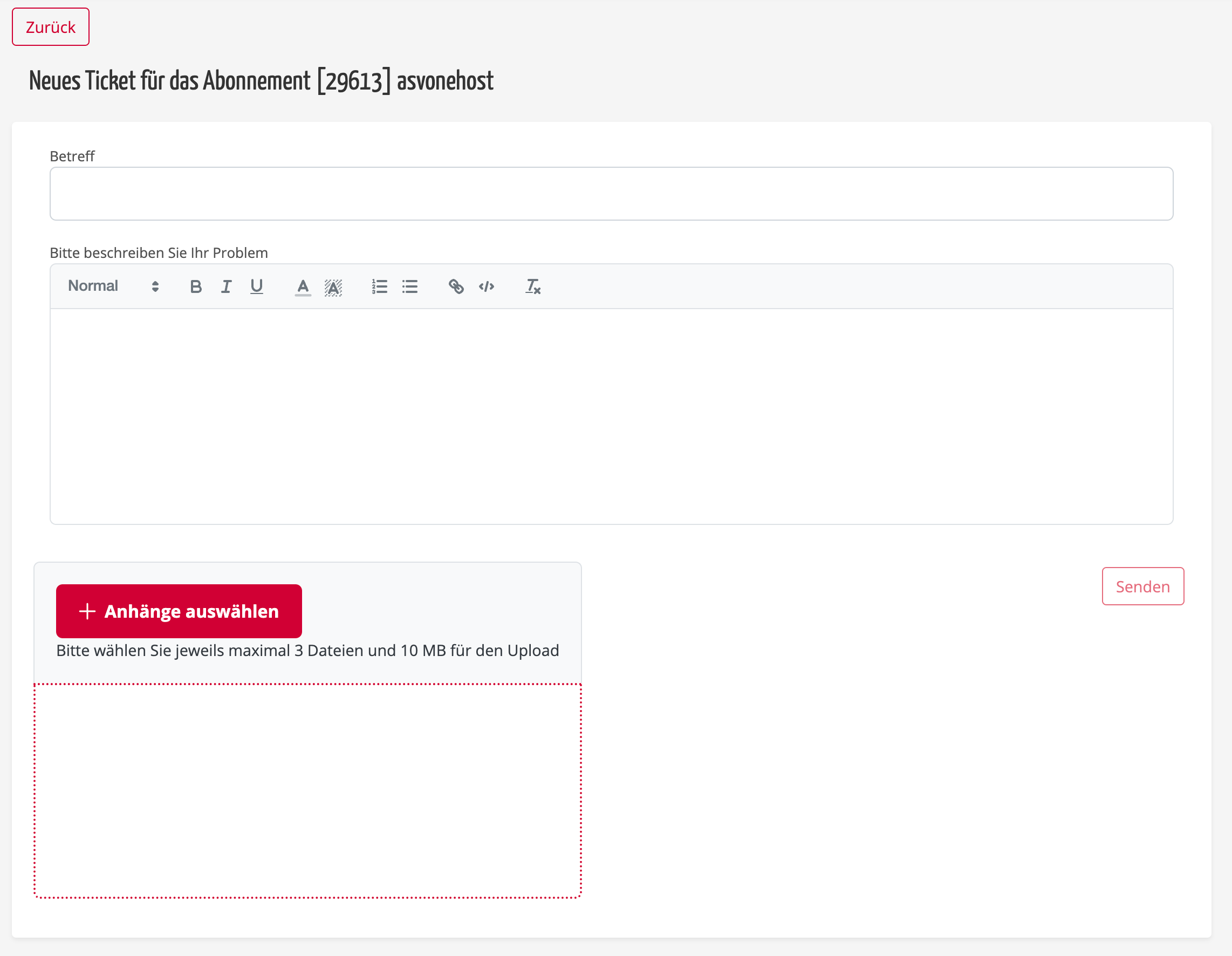Click the Anhänge auswählen button
Screen dimensions: 1232x956
click(x=177, y=610)
